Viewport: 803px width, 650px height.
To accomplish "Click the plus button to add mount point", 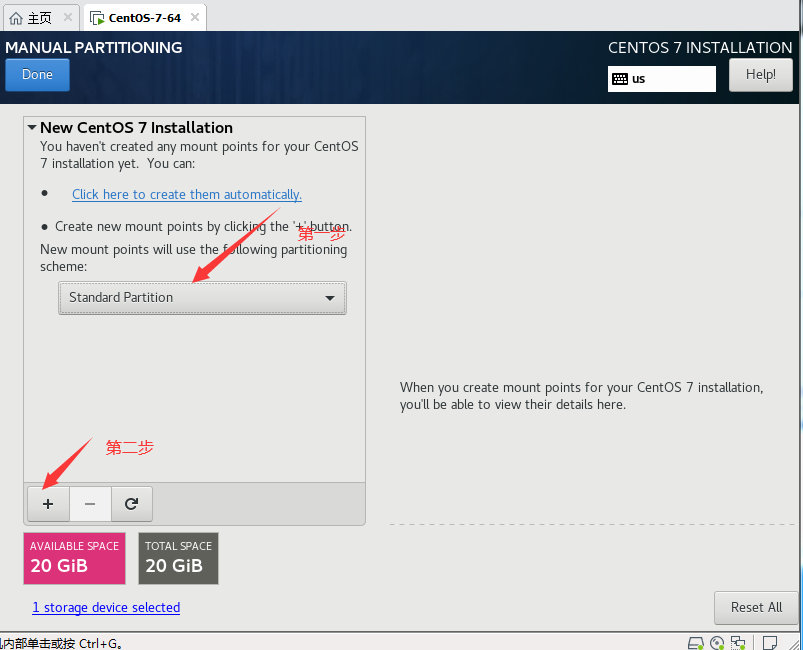I will (48, 504).
